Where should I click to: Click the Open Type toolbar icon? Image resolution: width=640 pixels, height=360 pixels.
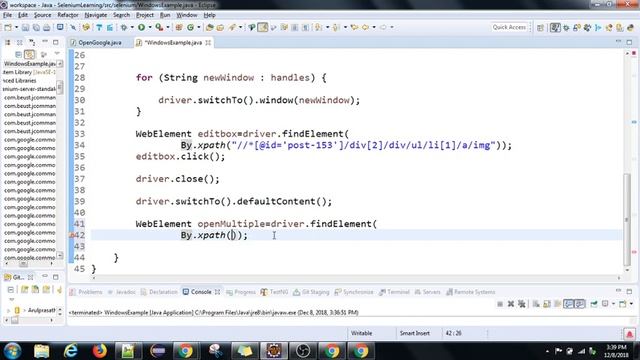point(209,27)
